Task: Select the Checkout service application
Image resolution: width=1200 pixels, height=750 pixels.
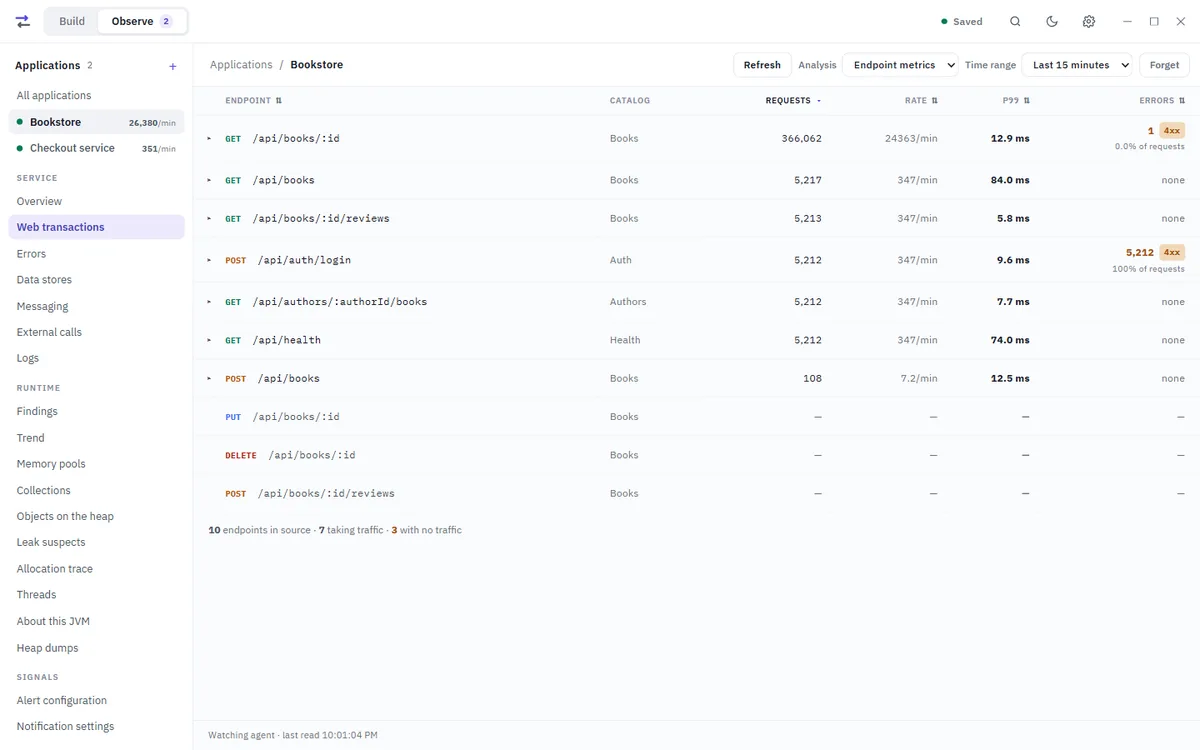Action: click(96, 148)
